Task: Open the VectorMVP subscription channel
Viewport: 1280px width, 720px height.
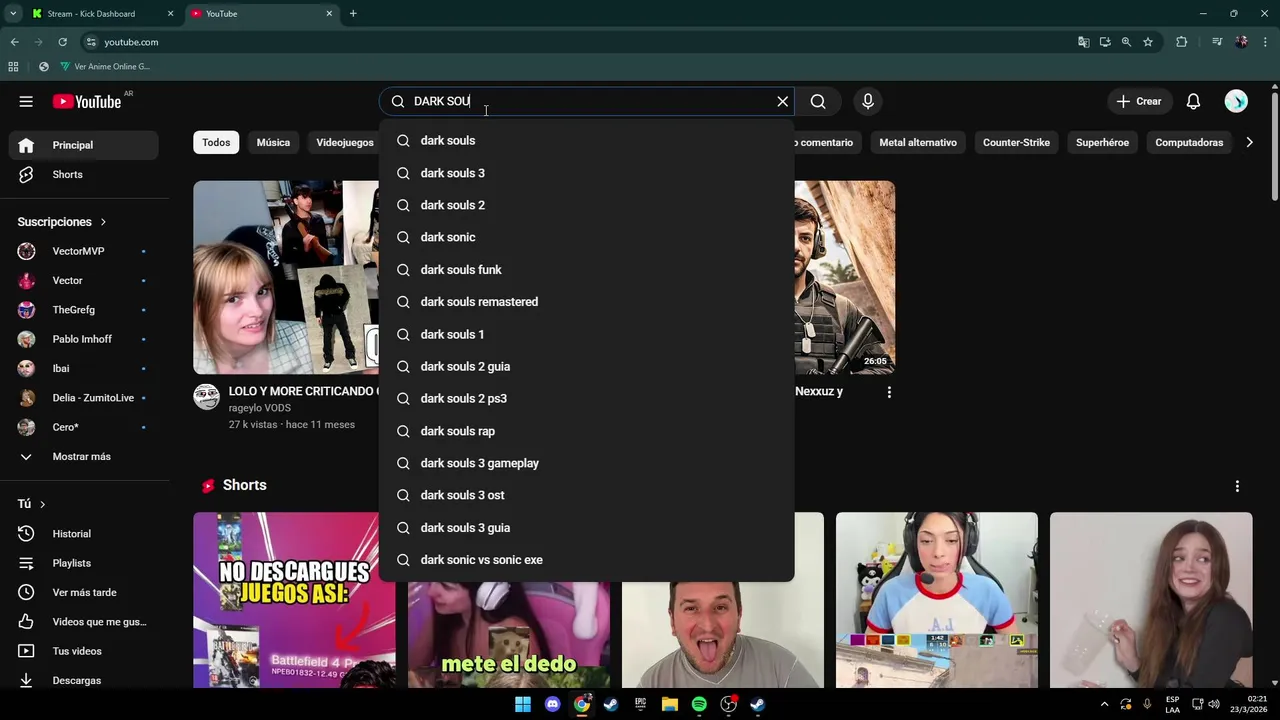Action: [84, 251]
